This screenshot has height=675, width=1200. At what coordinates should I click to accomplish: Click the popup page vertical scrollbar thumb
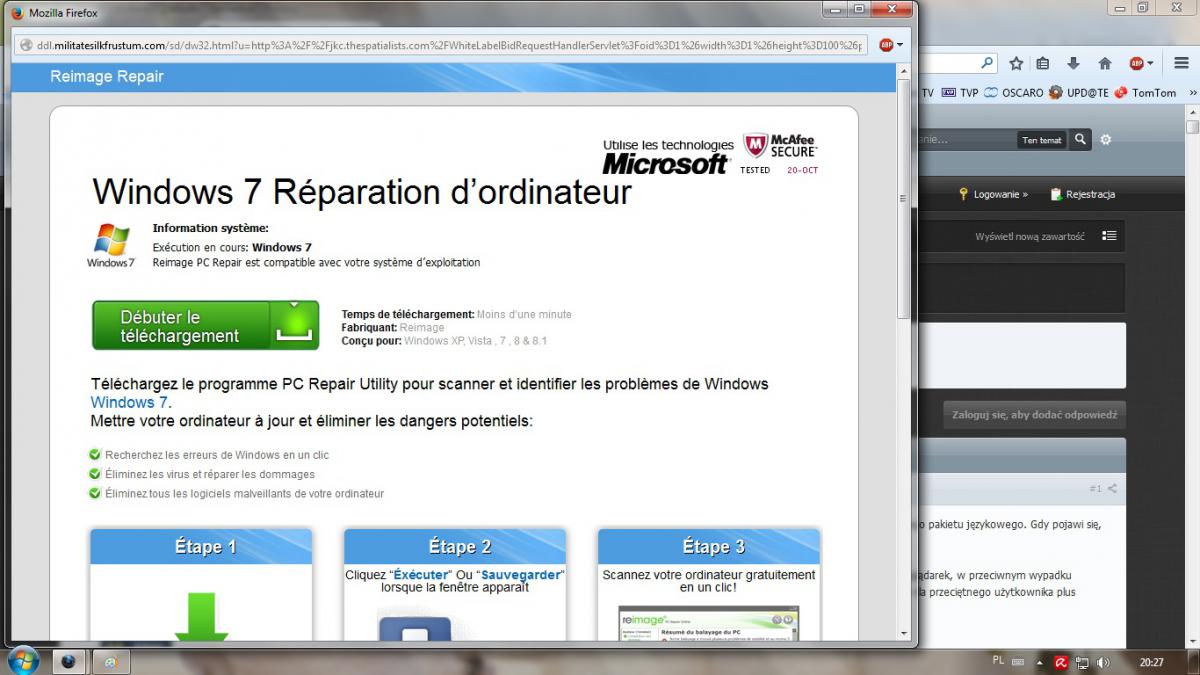pos(905,198)
